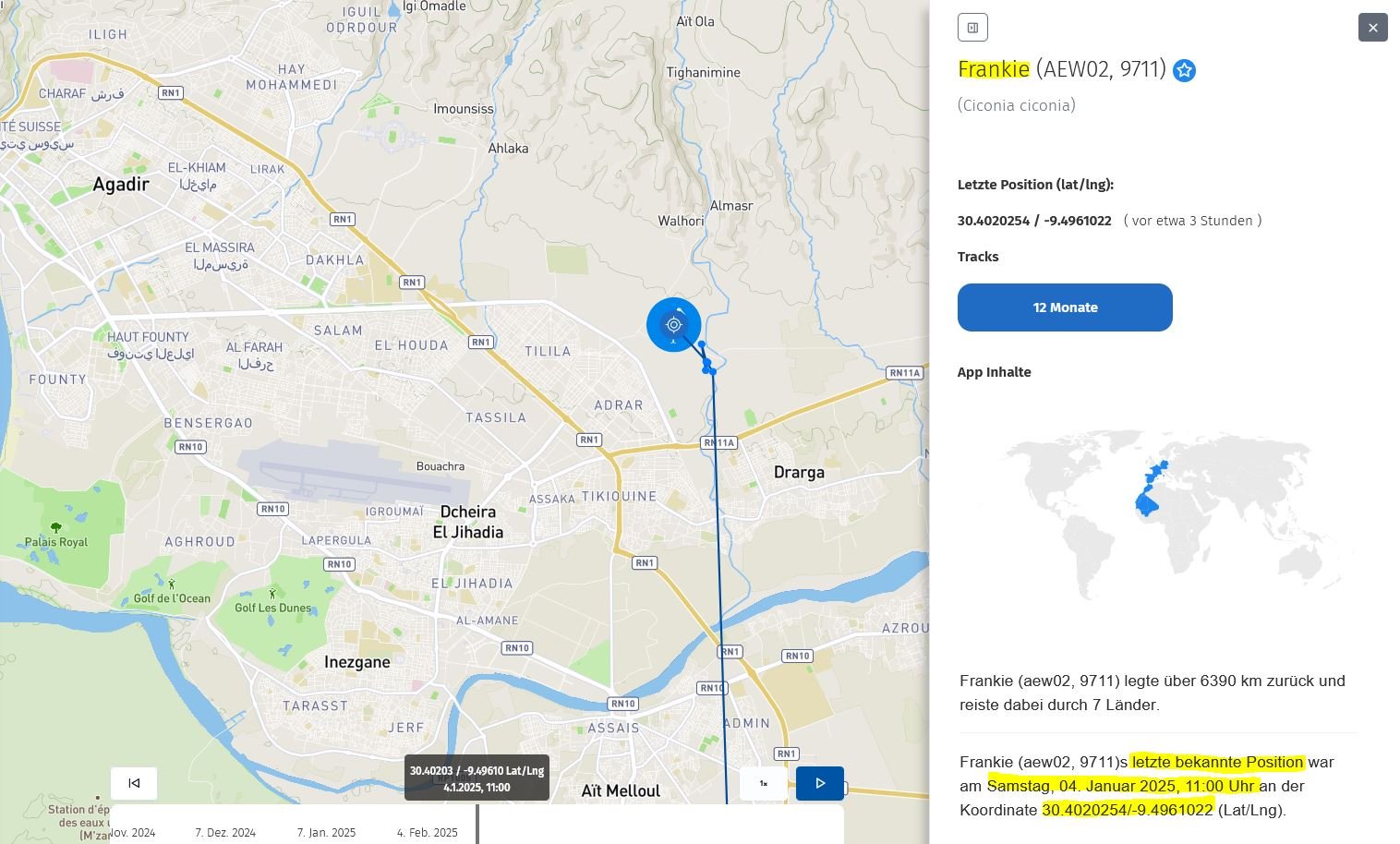Change the 1x playback speed
The width and height of the screenshot is (1400, 844).
764,783
